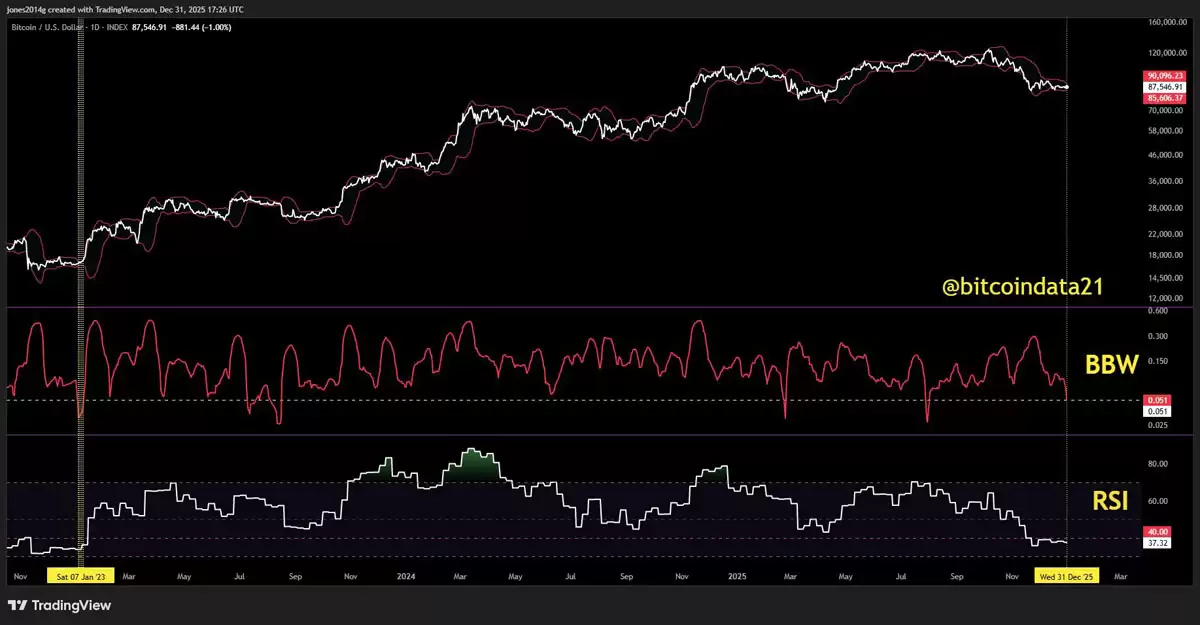Select the Wed 31 Dec '25 date marker
Image resolution: width=1200 pixels, height=625 pixels.
click(1067, 576)
